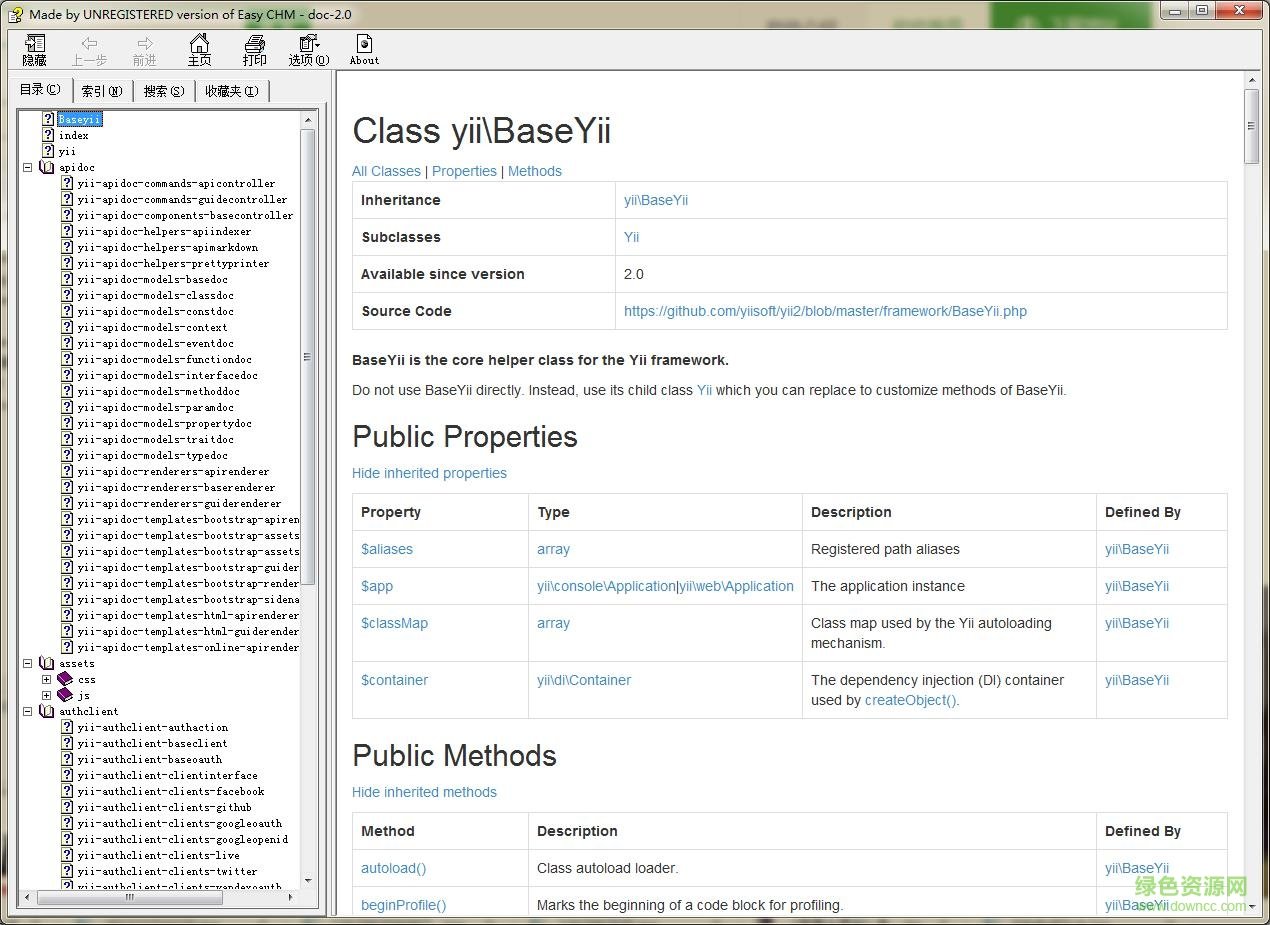The width and height of the screenshot is (1270, 925).
Task: Collapse the apidoc tree node
Action: [x=28, y=168]
